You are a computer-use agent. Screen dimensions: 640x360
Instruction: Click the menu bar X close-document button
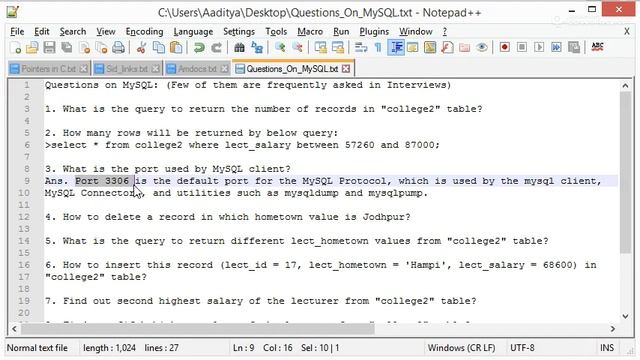point(627,31)
